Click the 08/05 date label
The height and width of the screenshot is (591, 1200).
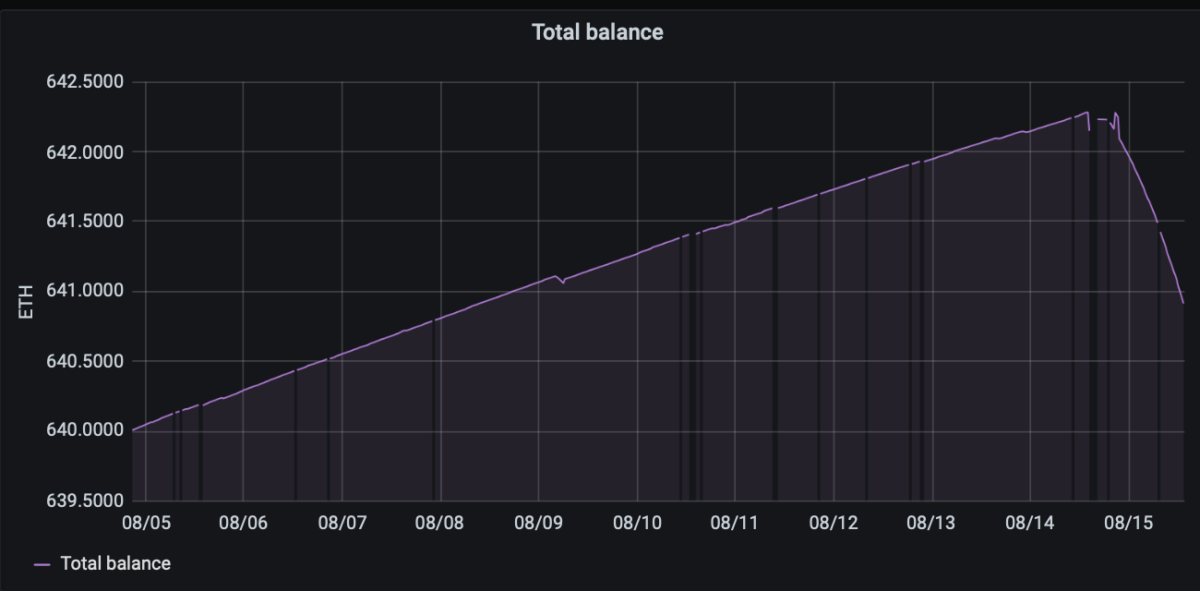(x=145, y=522)
